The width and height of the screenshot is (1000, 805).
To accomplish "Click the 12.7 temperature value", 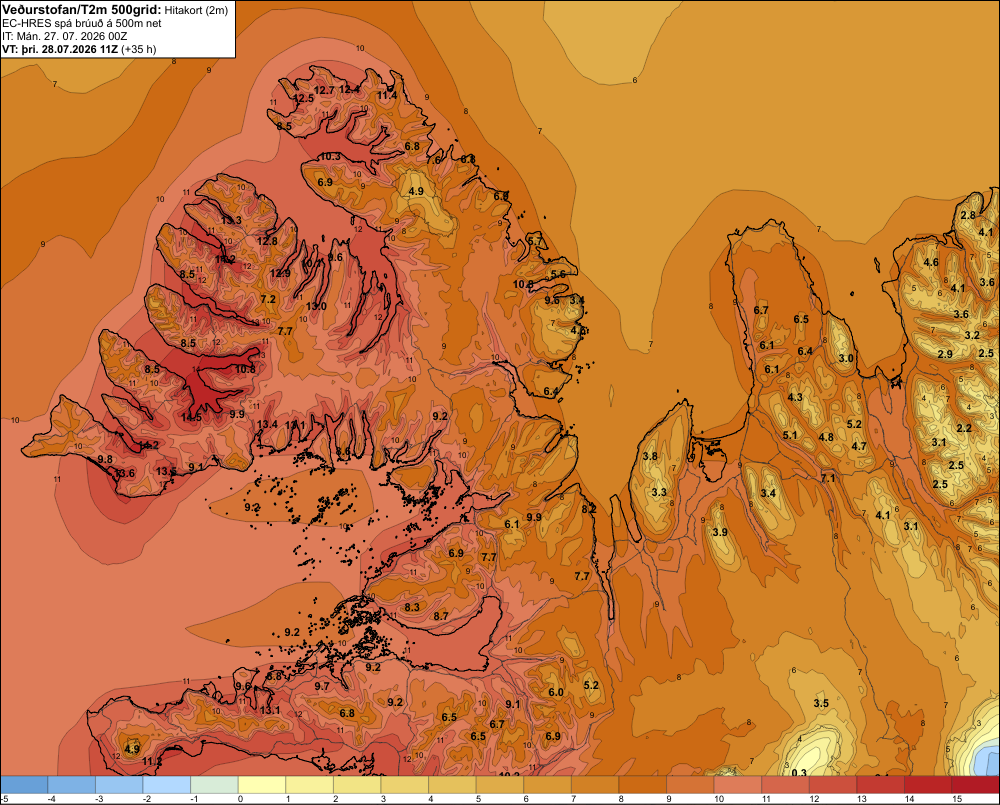I will click(x=324, y=91).
